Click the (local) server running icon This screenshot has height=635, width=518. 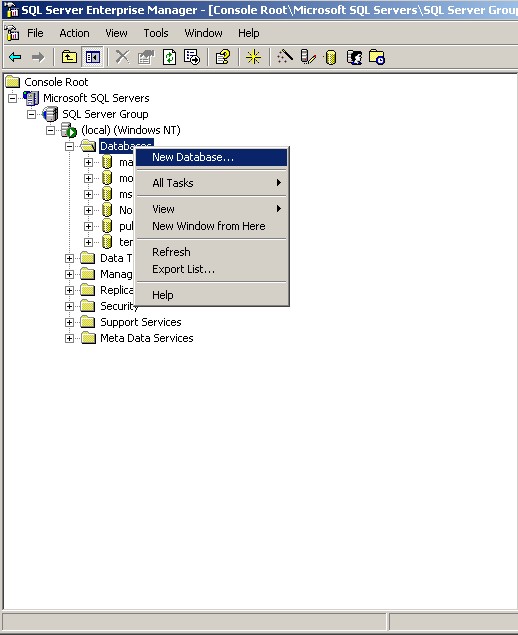pos(69,130)
